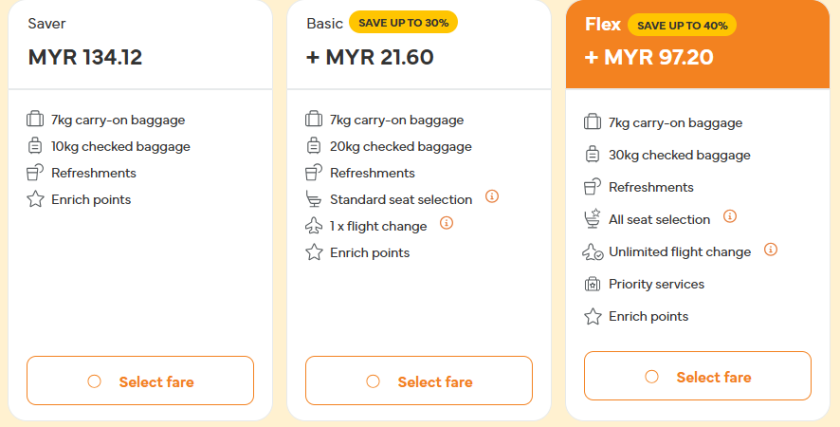
Task: Click the Basic Save up to 30% badge
Action: [x=403, y=22]
